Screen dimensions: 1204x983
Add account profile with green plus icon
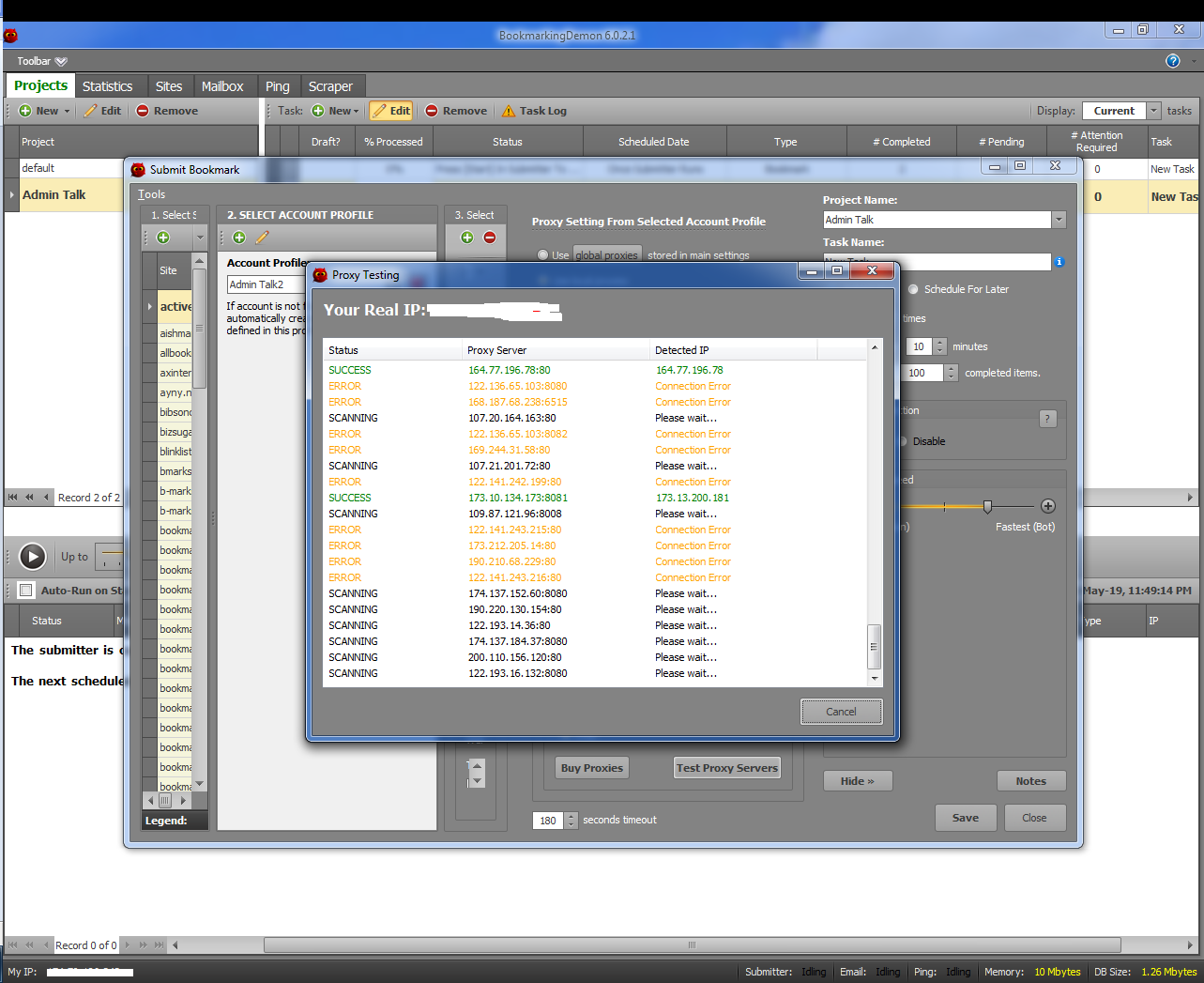point(238,238)
